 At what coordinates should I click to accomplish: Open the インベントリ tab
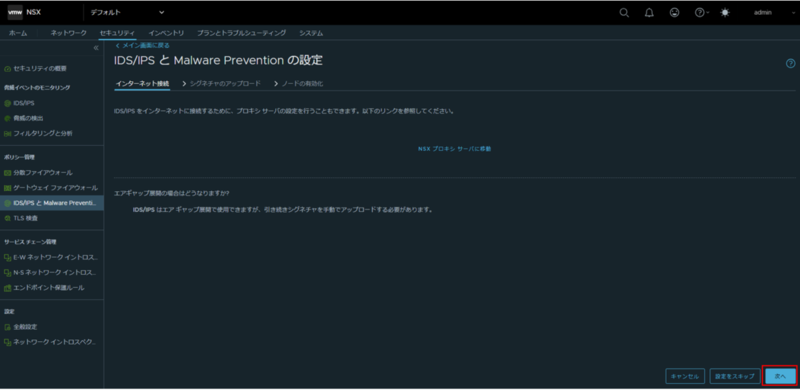point(166,33)
